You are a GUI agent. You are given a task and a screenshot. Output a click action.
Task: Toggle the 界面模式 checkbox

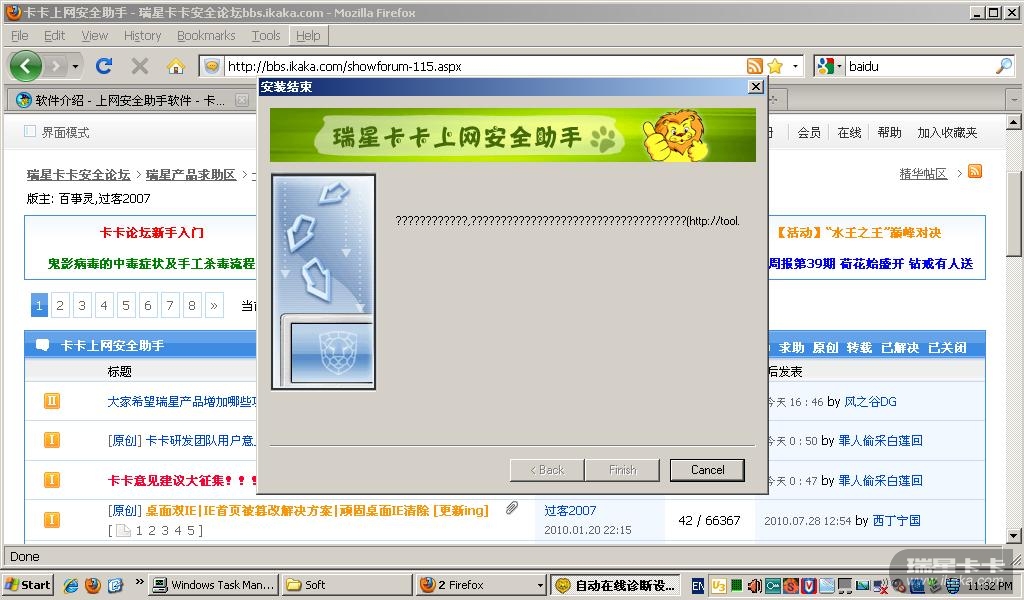30,131
